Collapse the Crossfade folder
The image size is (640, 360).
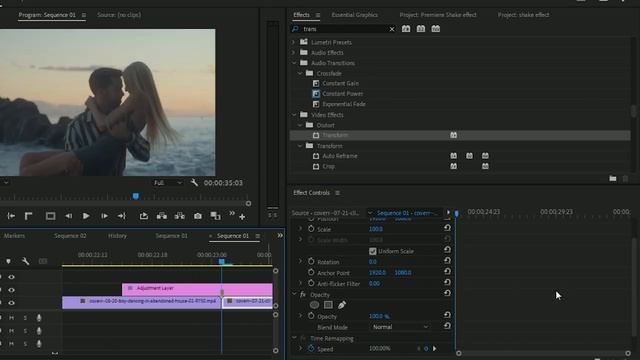point(300,73)
